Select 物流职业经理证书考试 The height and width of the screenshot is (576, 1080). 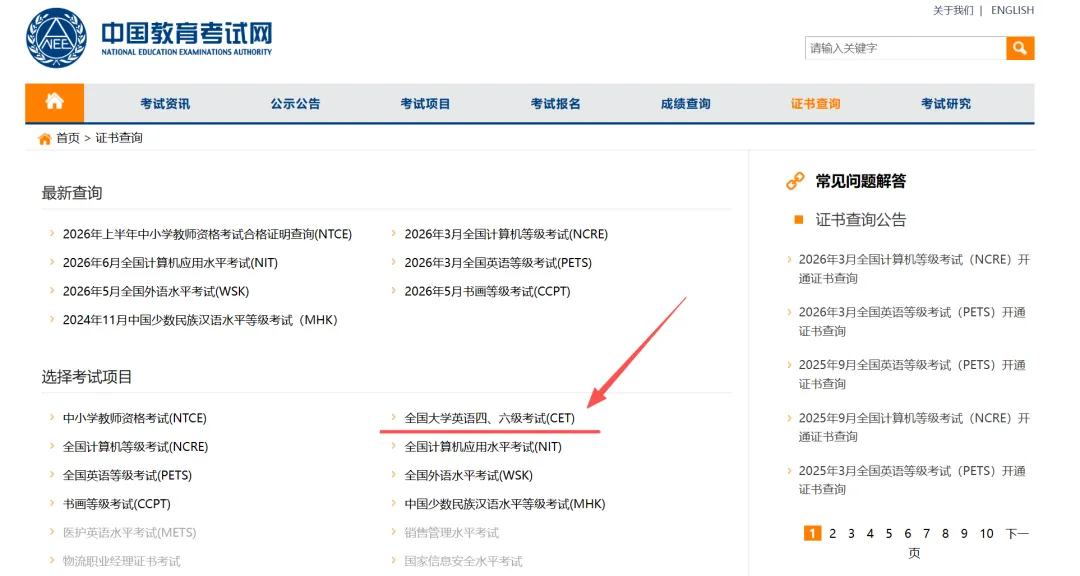121,561
